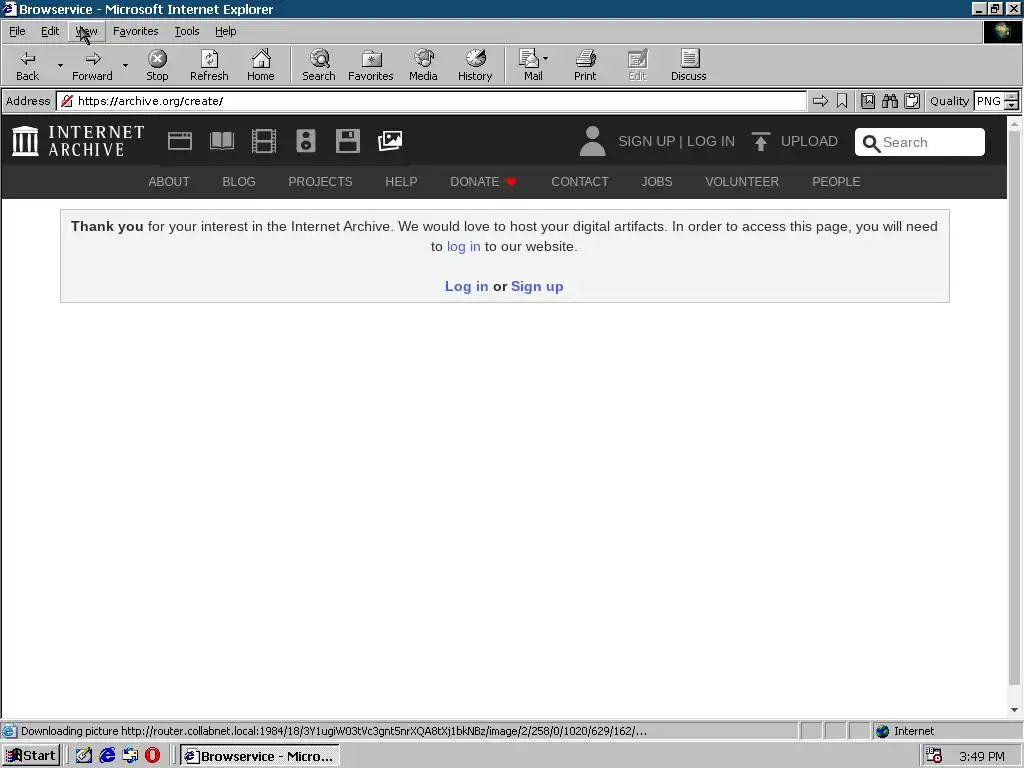Open the HELP navigation link
Image resolution: width=1024 pixels, height=768 pixels.
coord(401,182)
